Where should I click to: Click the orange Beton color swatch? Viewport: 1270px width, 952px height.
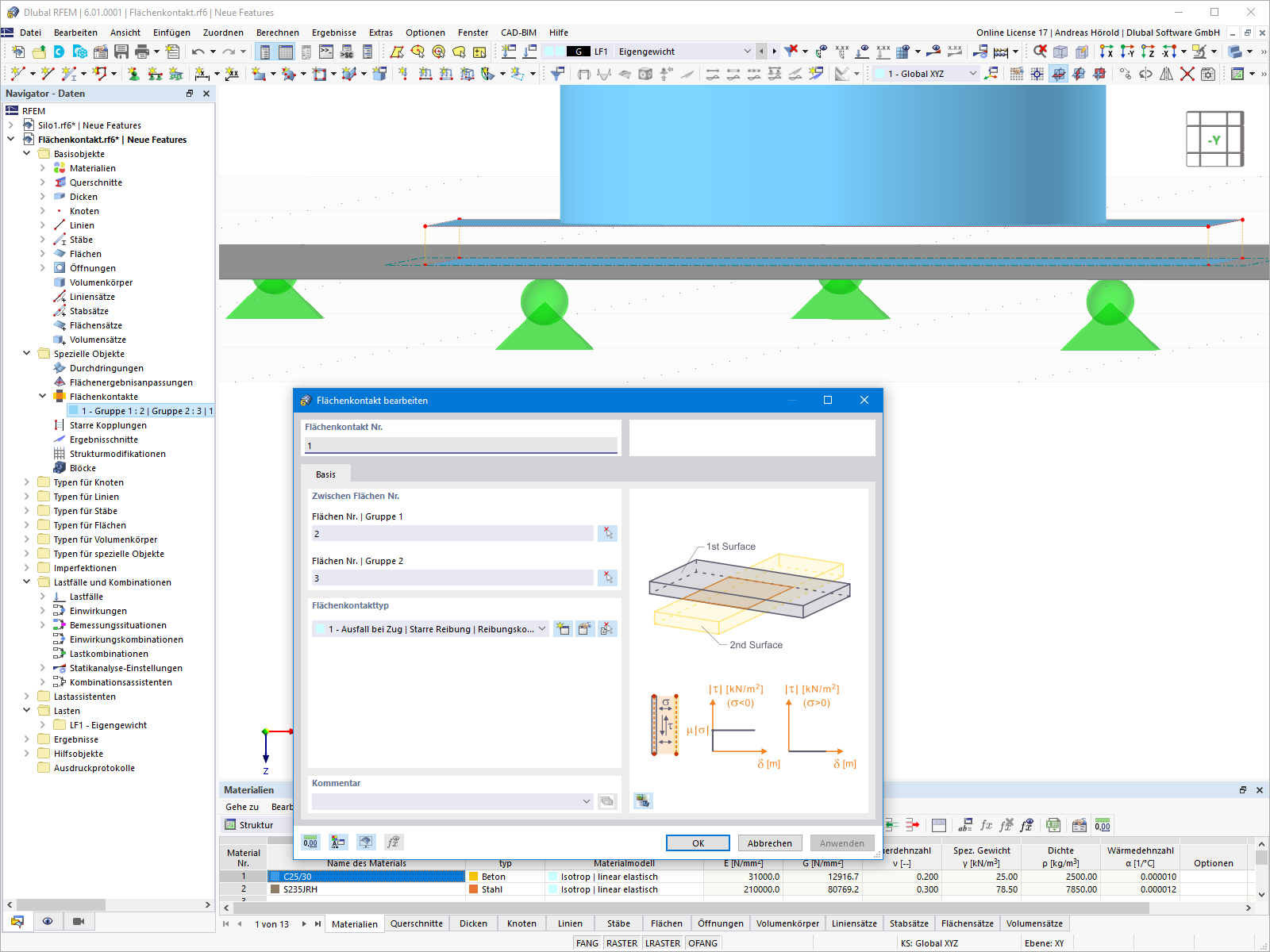(x=473, y=877)
